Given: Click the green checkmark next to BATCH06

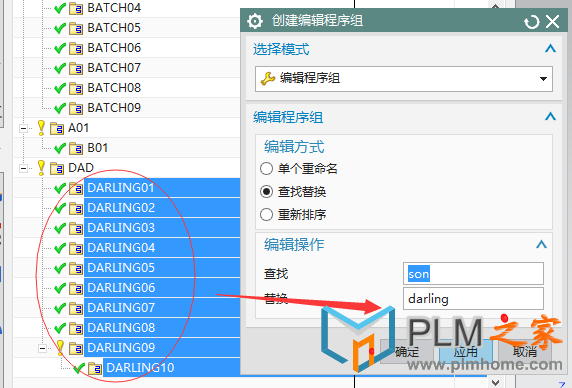Looking at the screenshot, I should point(60,48).
